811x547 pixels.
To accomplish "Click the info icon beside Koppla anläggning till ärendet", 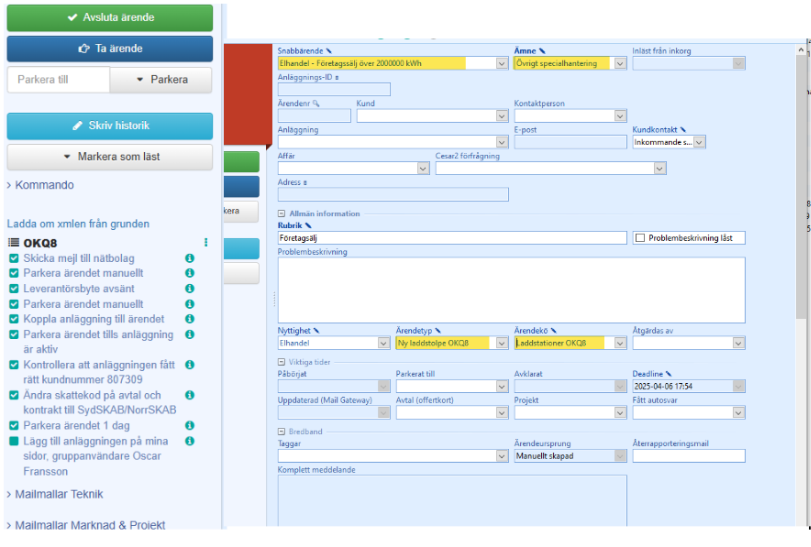I will (x=189, y=319).
